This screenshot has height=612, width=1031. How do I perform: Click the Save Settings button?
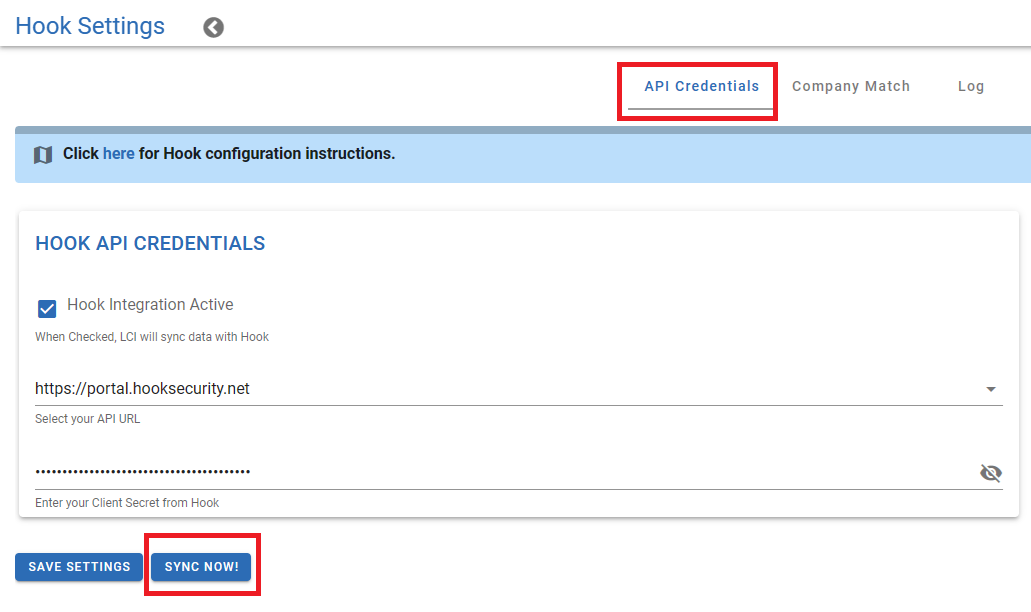(x=79, y=567)
